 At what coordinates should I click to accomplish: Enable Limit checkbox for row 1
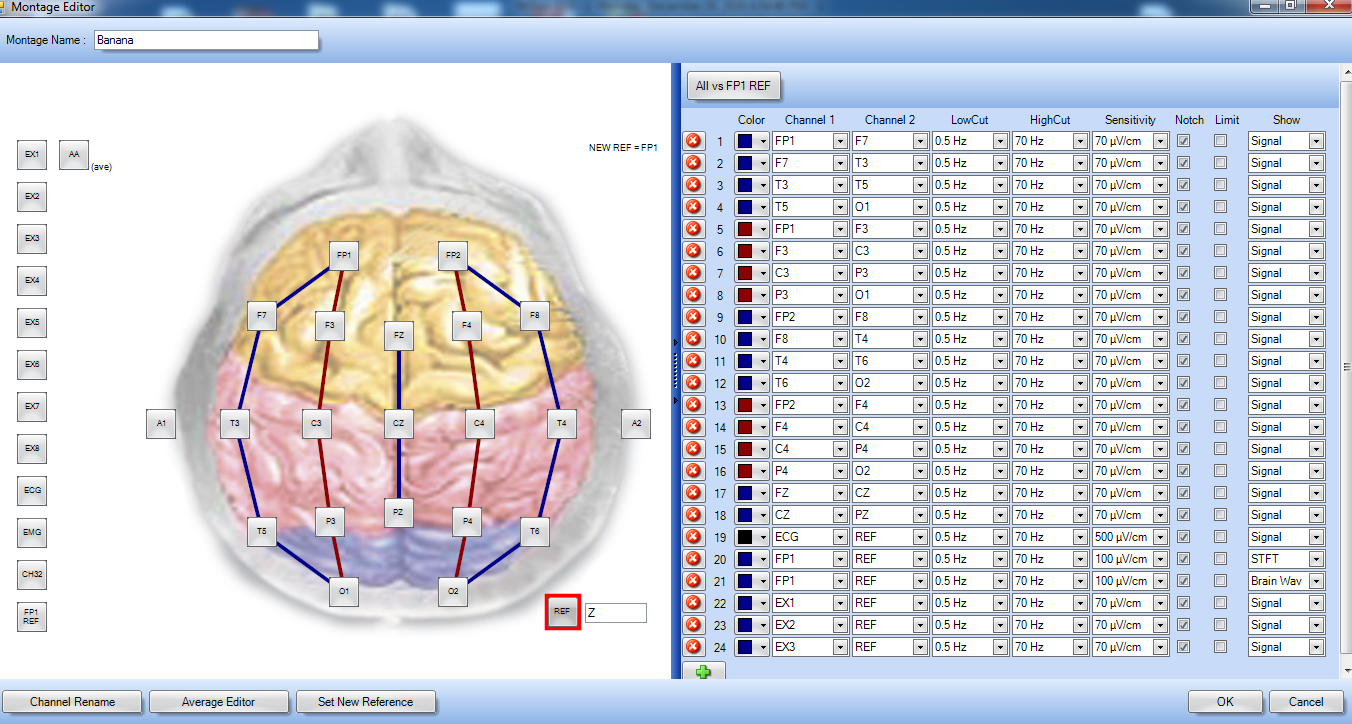(x=1220, y=141)
